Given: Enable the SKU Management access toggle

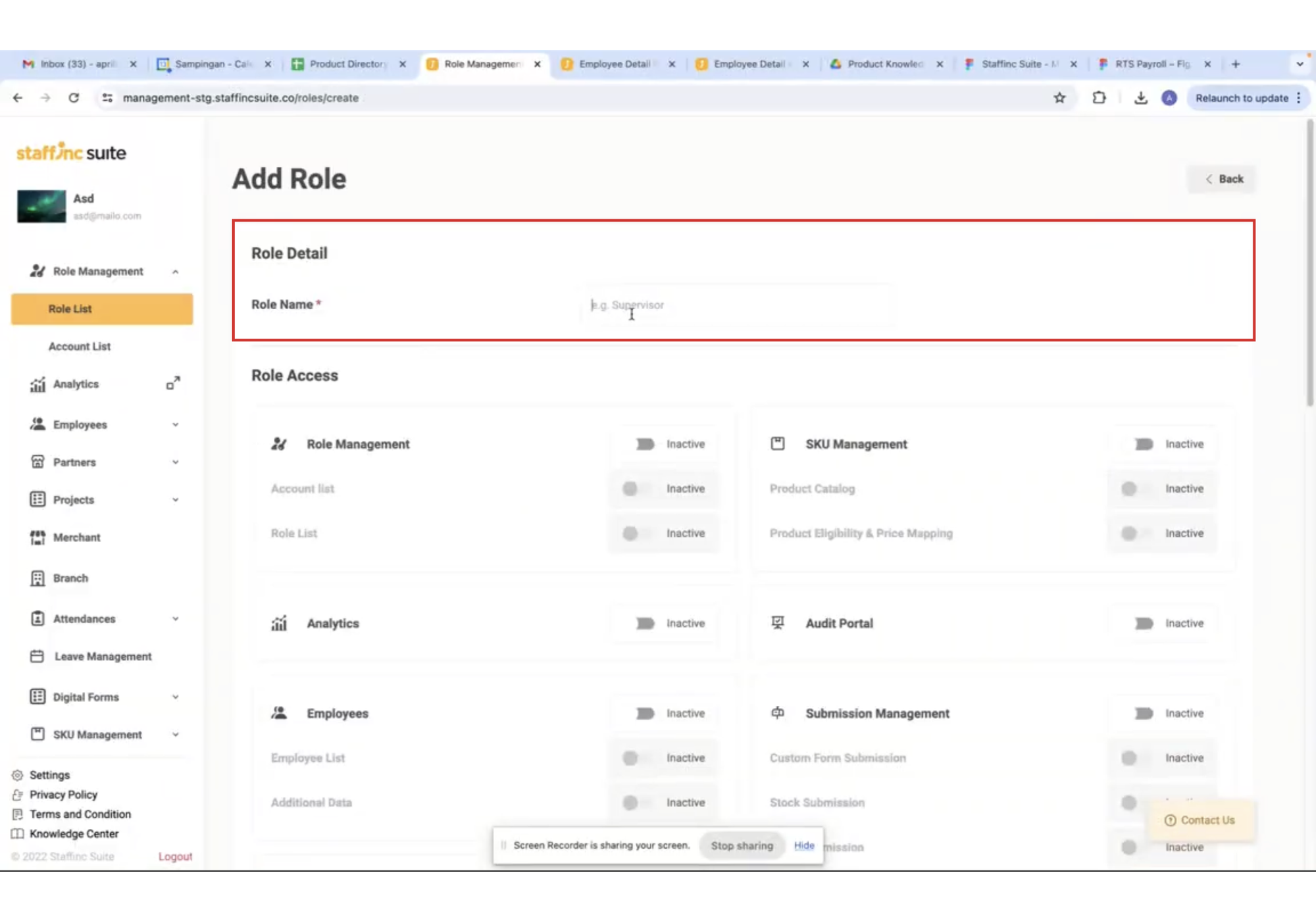Looking at the screenshot, I should [1144, 444].
